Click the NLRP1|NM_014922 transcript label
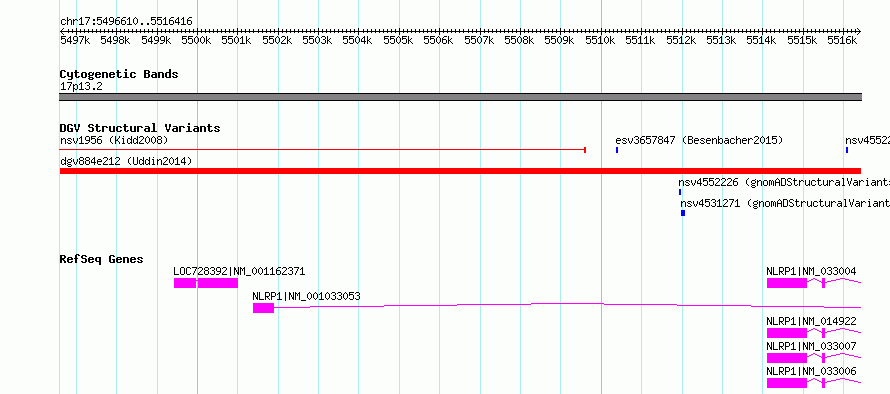Screen dimensions: 890x394 (811, 321)
